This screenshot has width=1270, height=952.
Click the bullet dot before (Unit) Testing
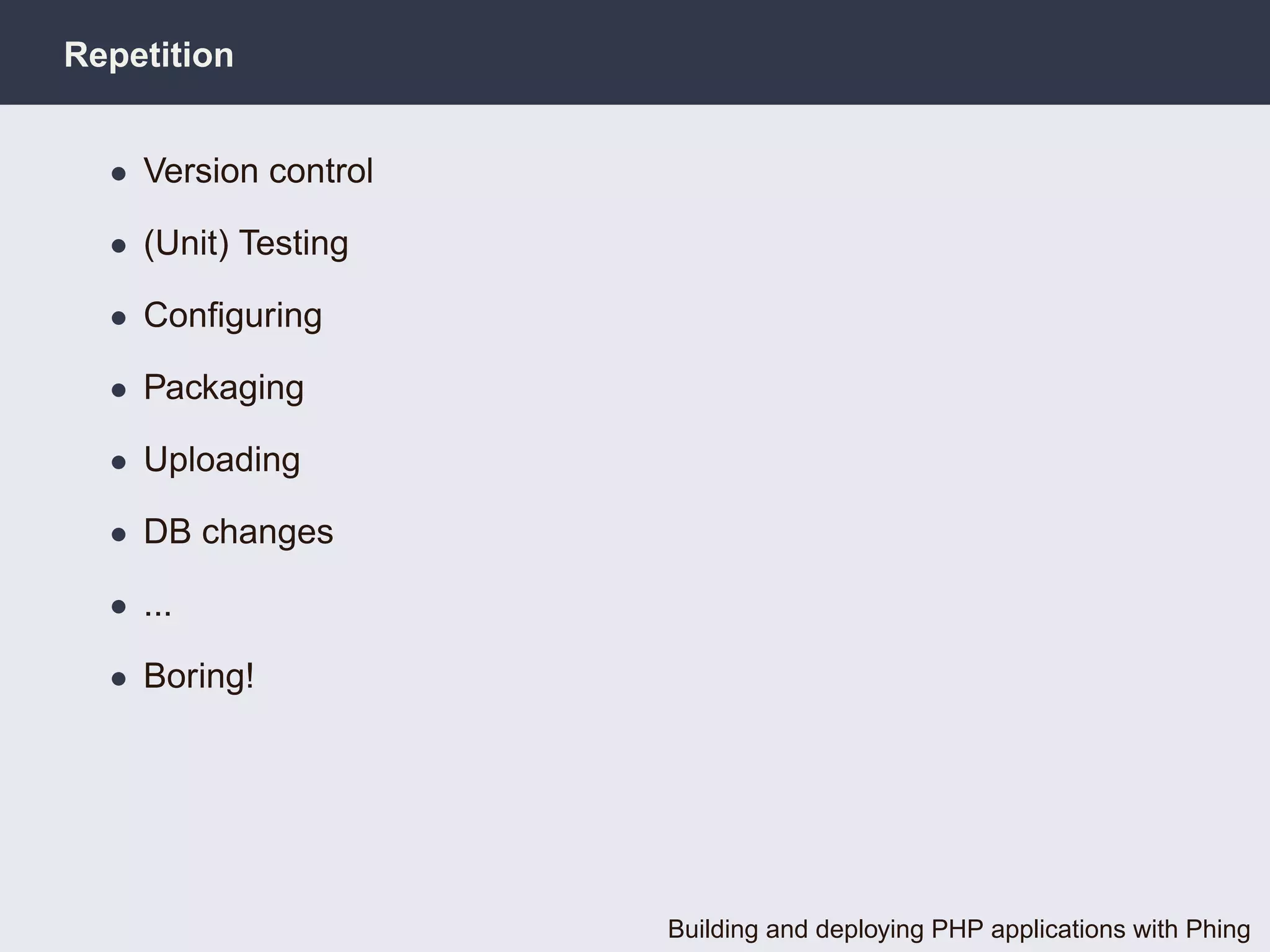(x=118, y=246)
